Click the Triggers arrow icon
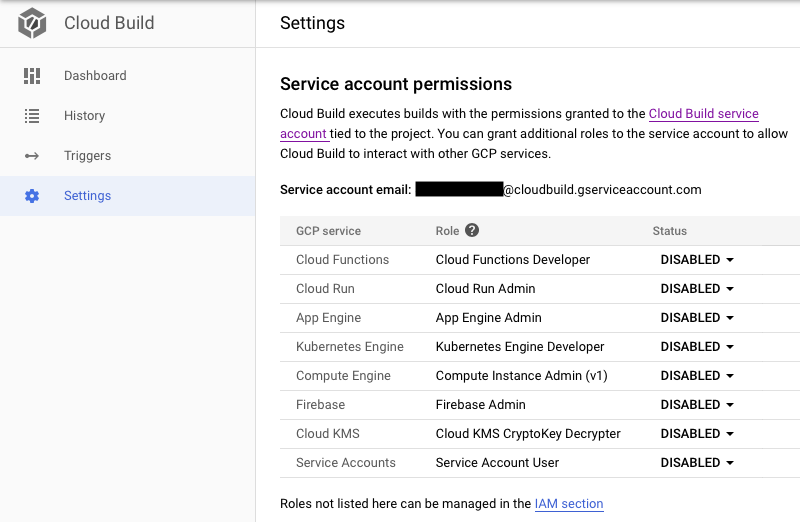This screenshot has height=522, width=800. coord(32,156)
